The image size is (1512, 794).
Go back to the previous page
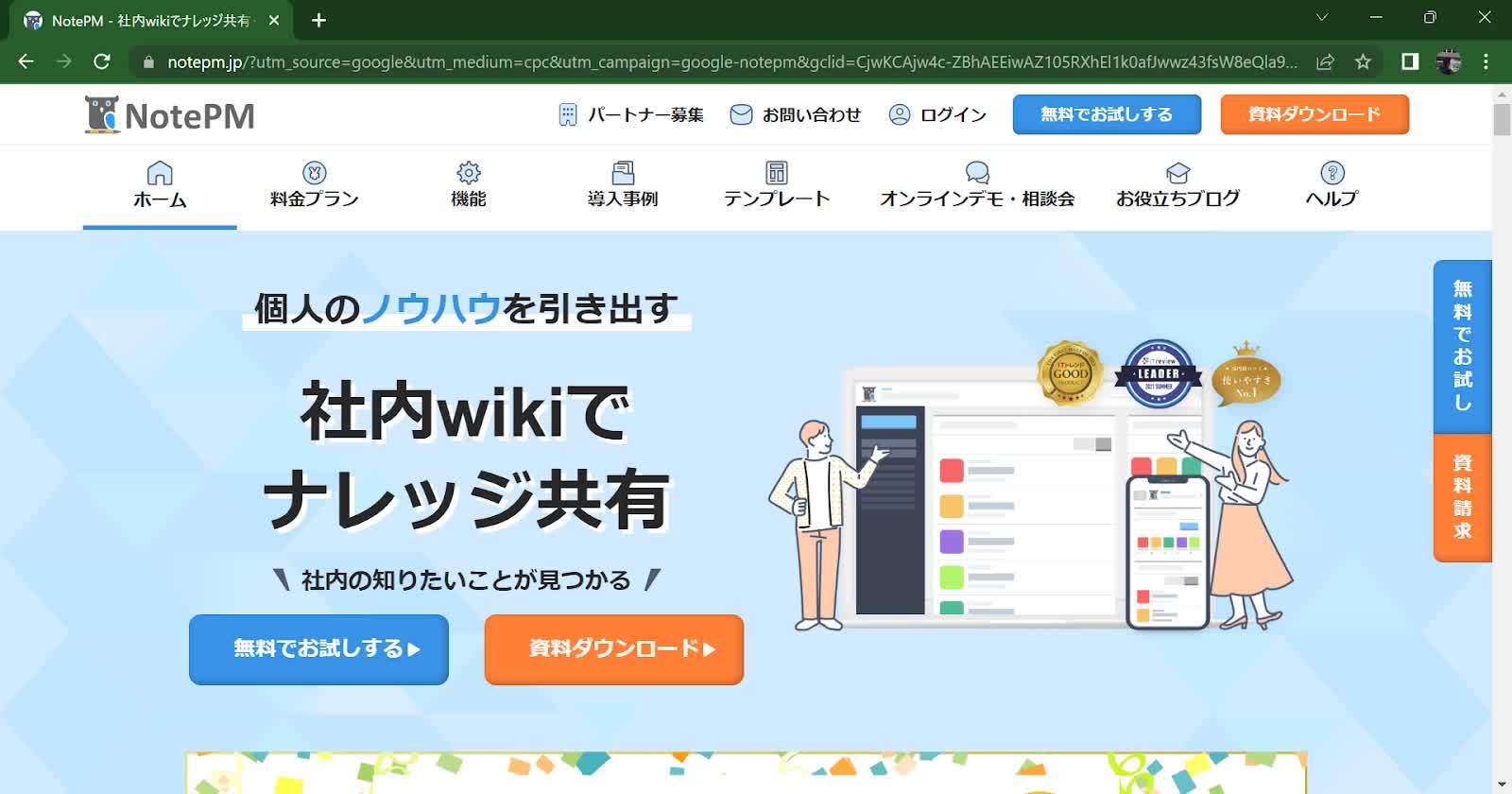pos(26,61)
